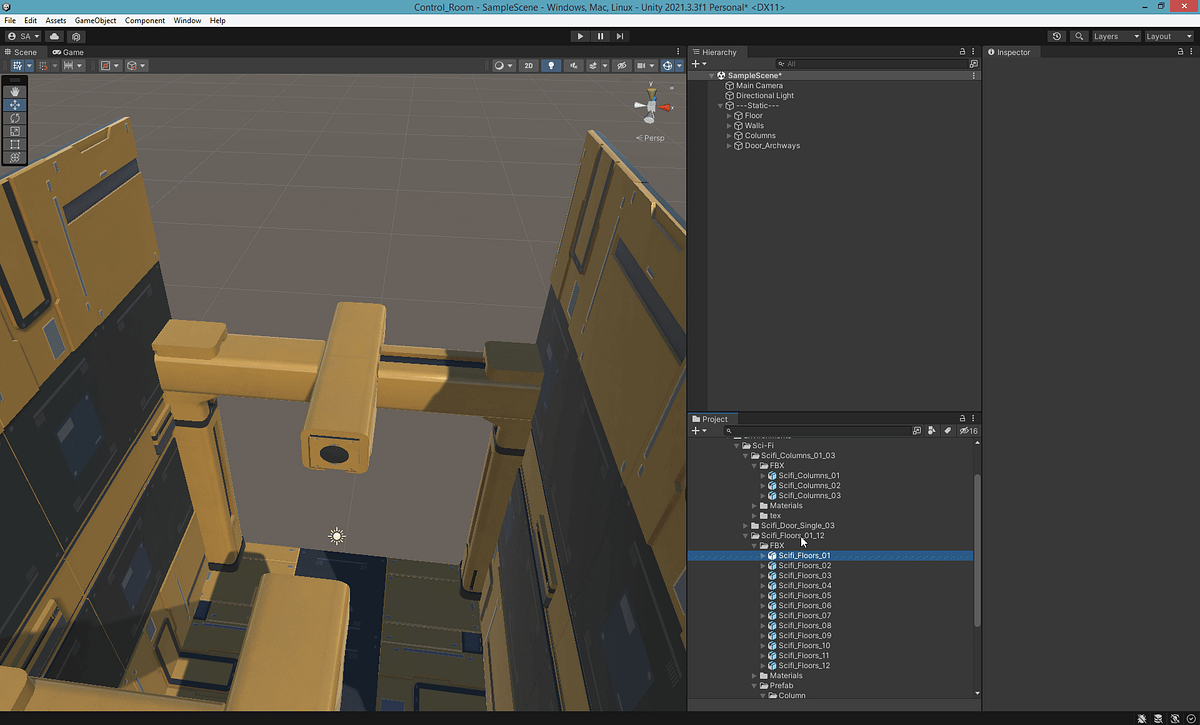
Task: Select Directional Light in the Hierarchy
Action: tap(767, 95)
